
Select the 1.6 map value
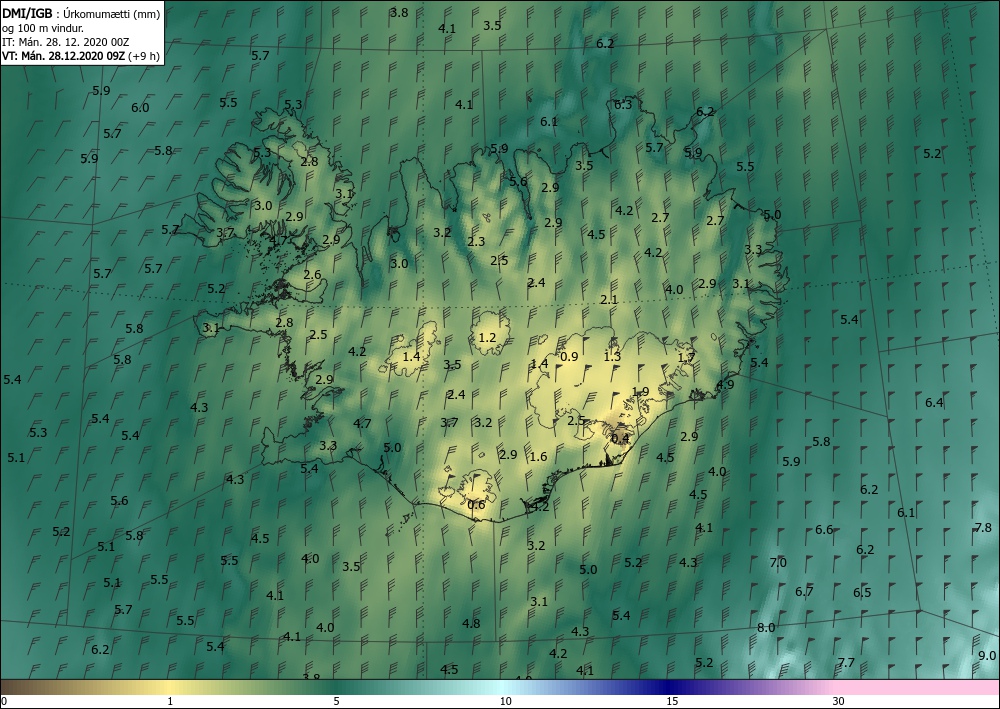click(x=539, y=457)
